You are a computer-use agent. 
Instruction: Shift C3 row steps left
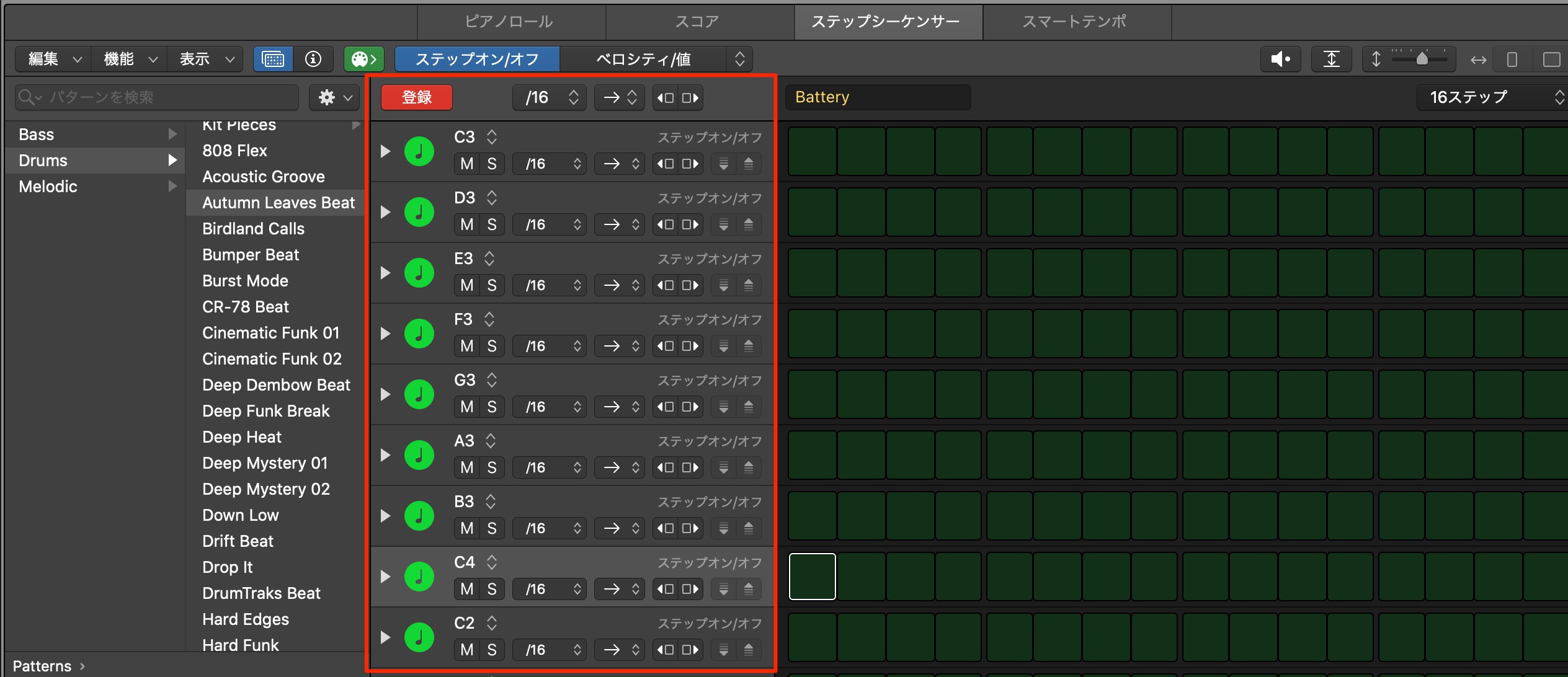[x=666, y=164]
